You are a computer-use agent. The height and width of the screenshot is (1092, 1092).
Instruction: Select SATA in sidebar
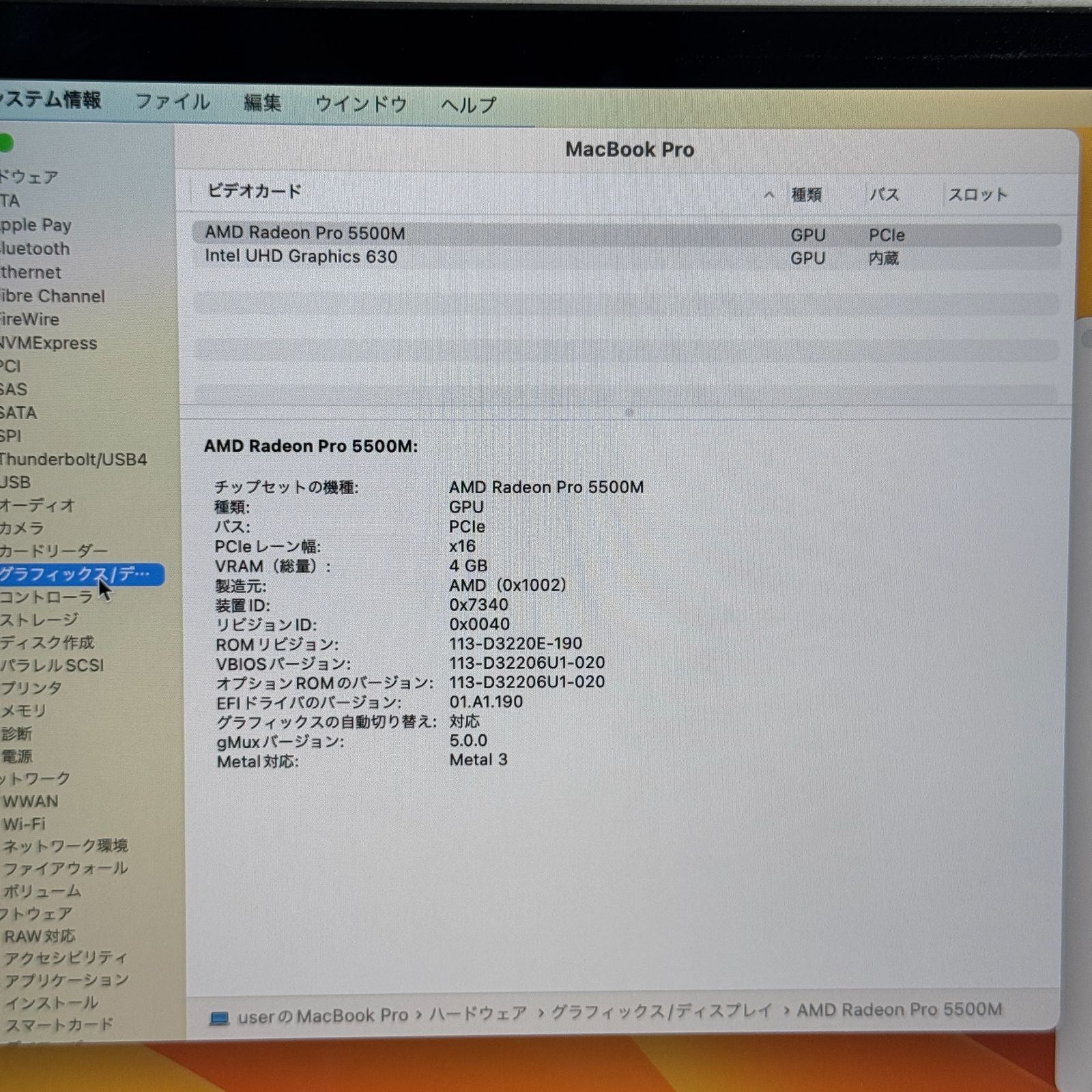18,413
